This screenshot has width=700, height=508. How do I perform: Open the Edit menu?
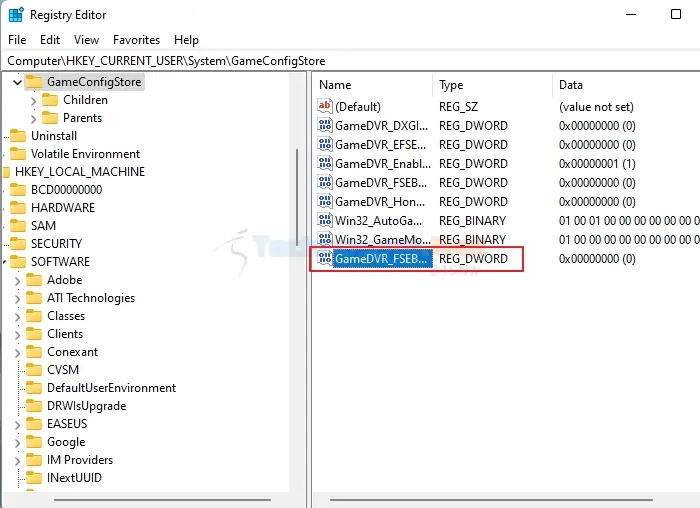click(x=50, y=40)
